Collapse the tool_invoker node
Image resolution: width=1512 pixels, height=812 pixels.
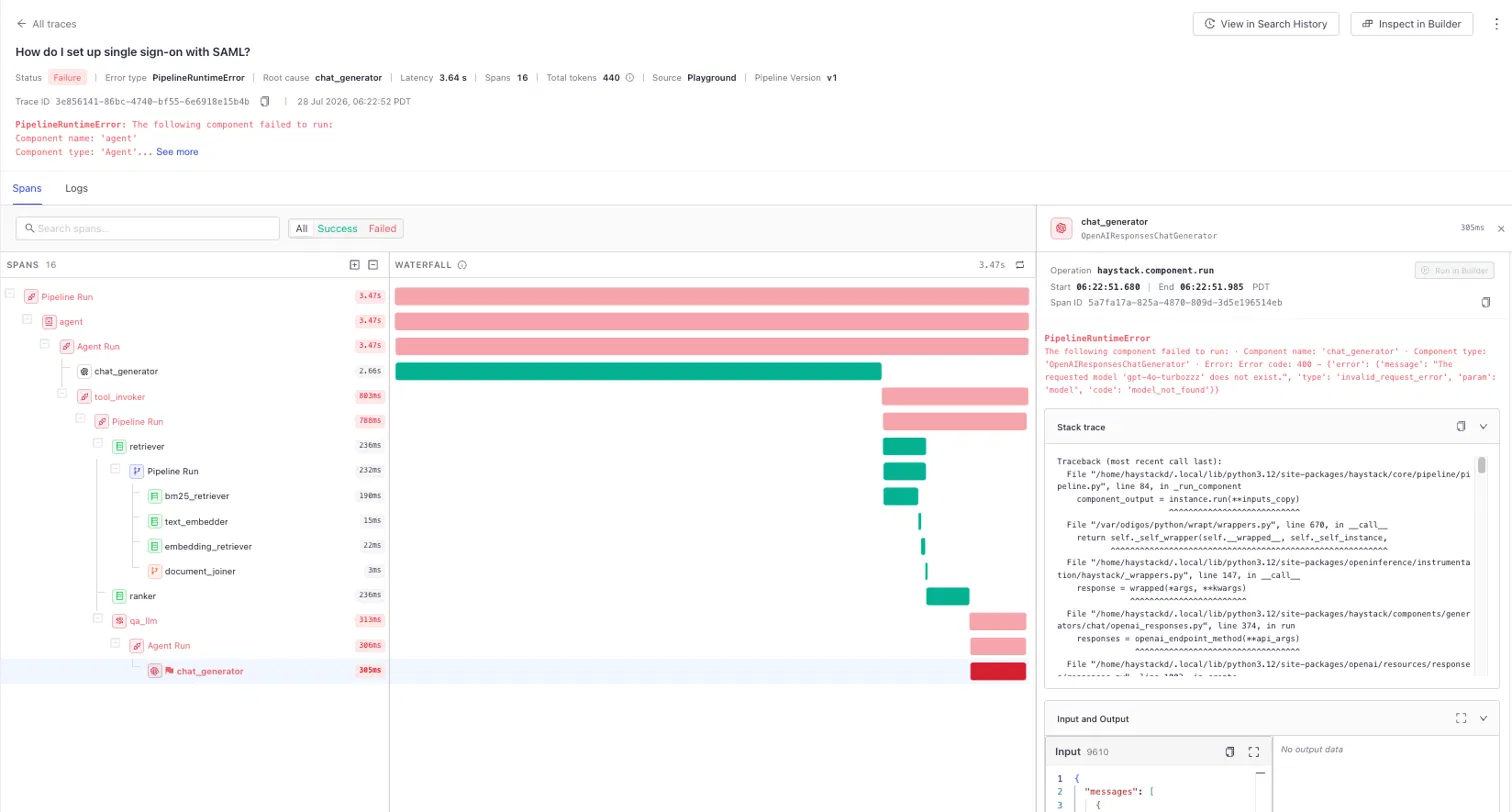click(x=63, y=393)
